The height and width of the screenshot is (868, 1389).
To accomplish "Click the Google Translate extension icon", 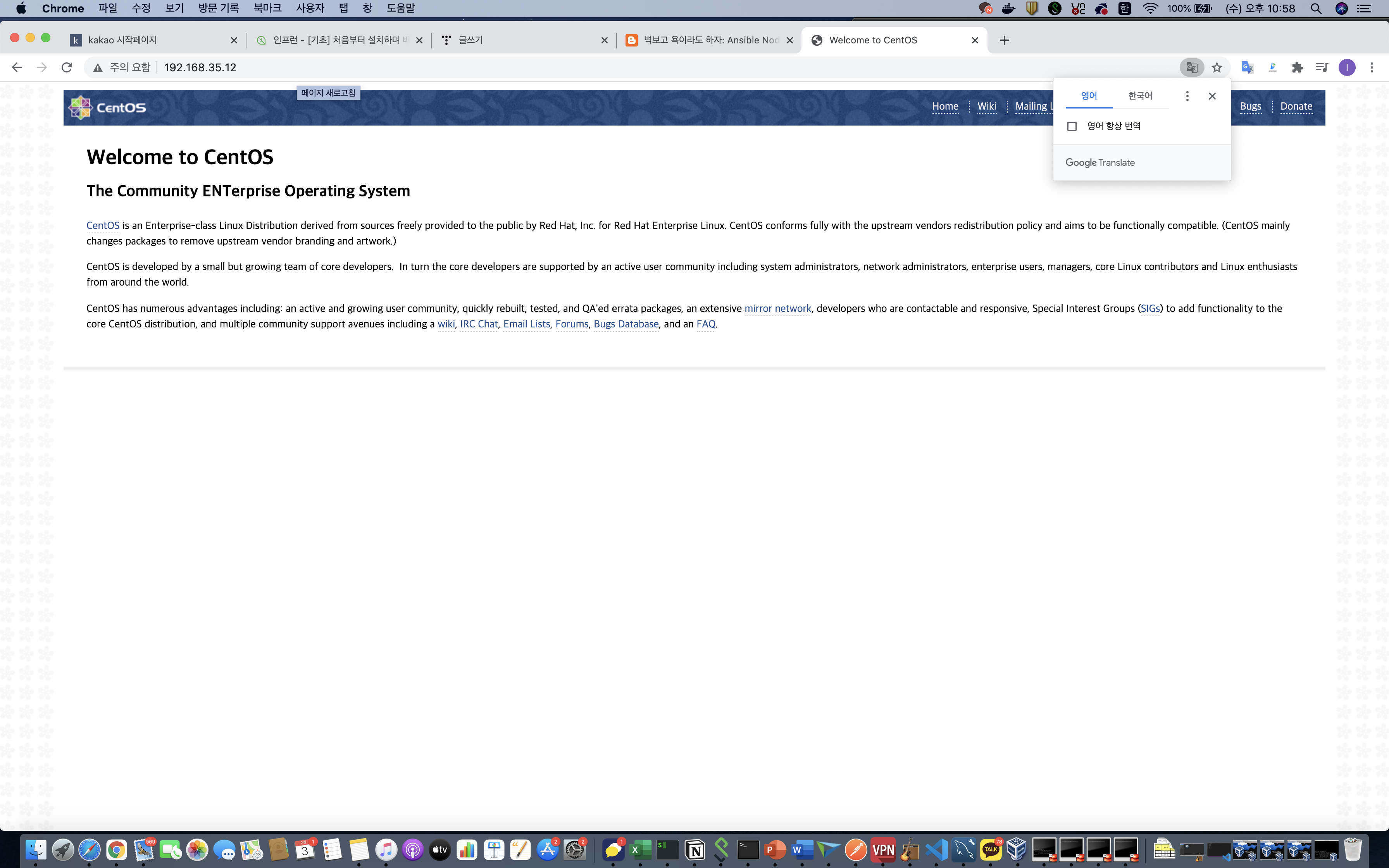I will (x=1247, y=67).
